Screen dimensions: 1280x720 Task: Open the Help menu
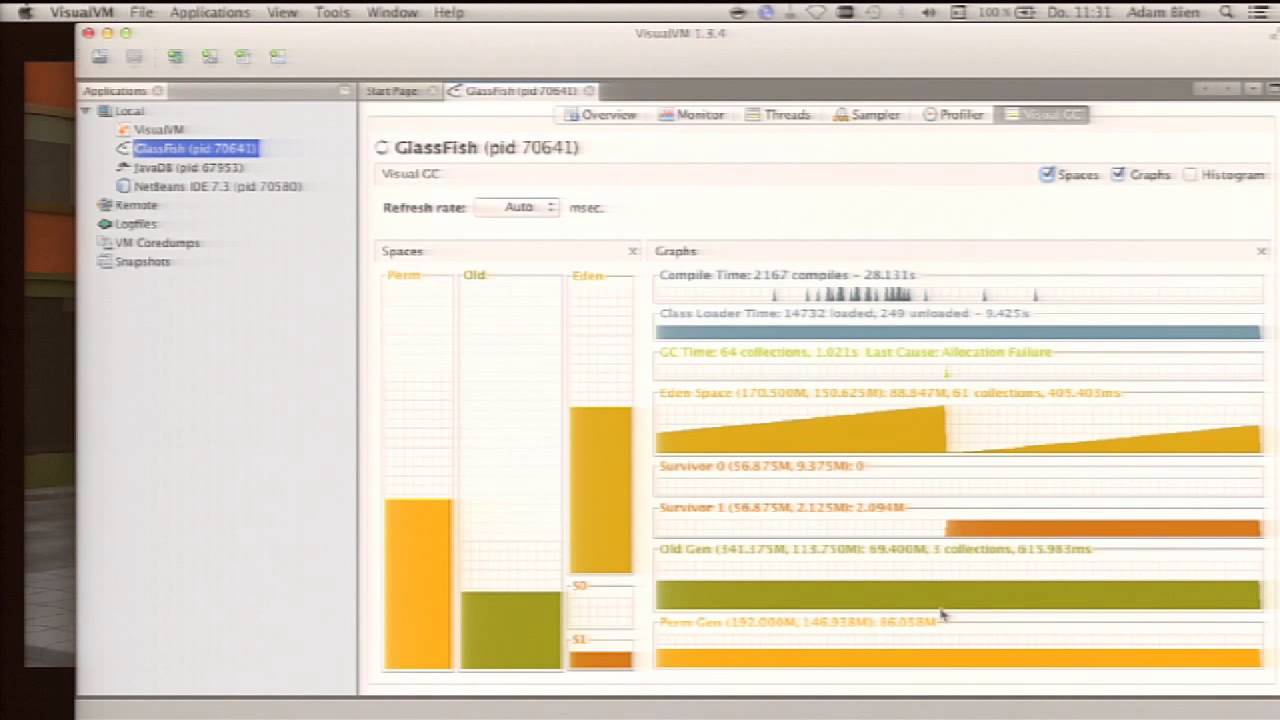point(449,12)
